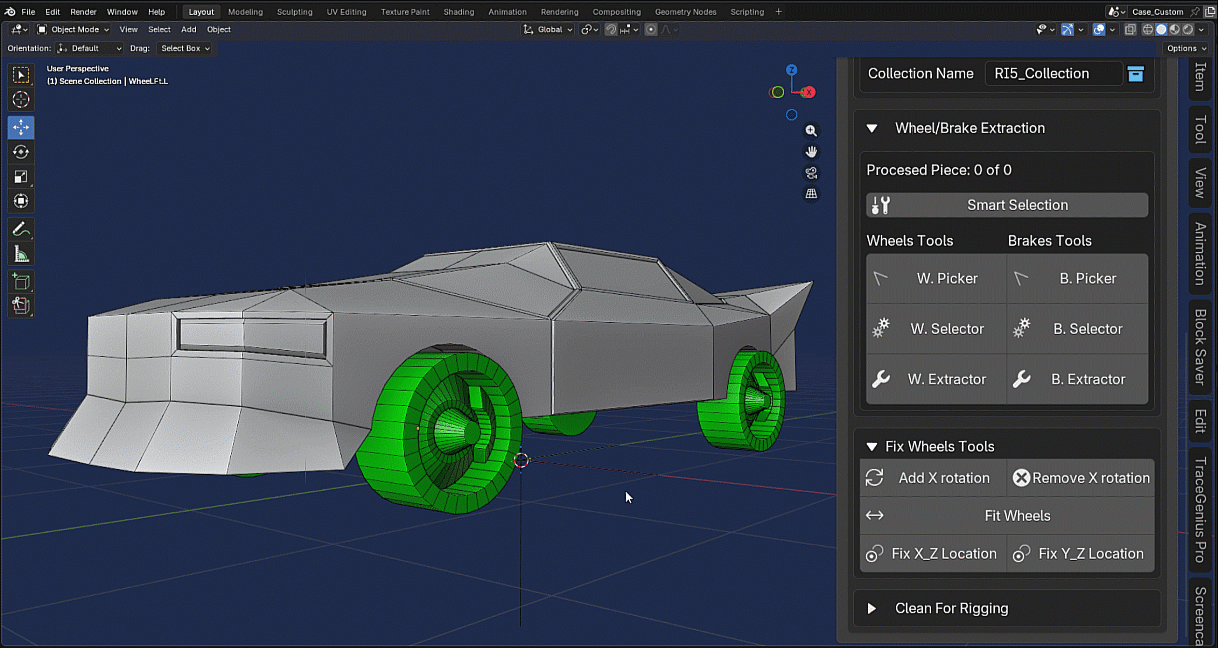The image size is (1218, 648).
Task: Select the Measure tool
Action: coord(21,255)
